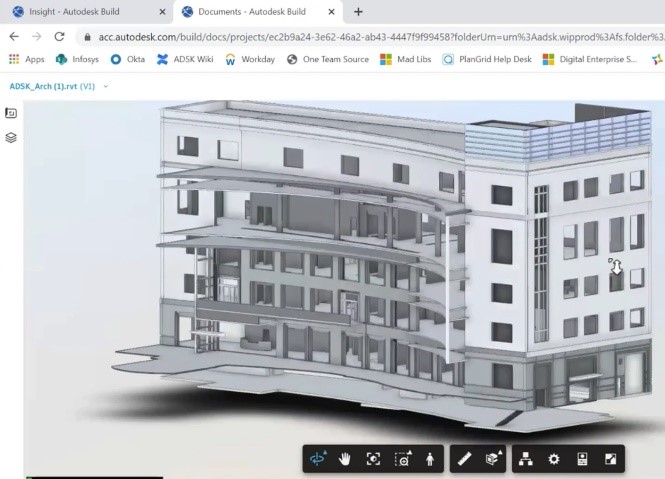
Task: Open the layers panel in left sidebar
Action: click(x=11, y=137)
